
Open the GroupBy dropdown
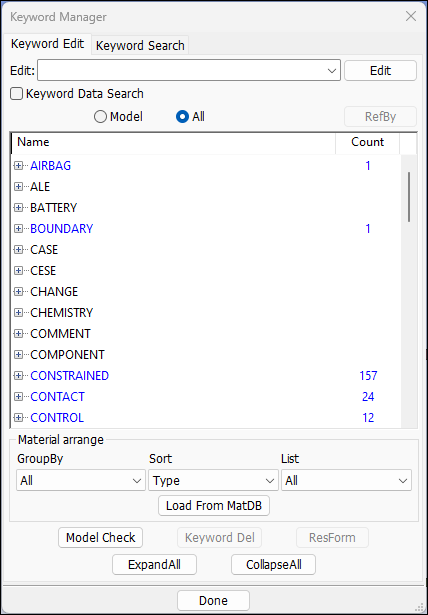pos(81,480)
